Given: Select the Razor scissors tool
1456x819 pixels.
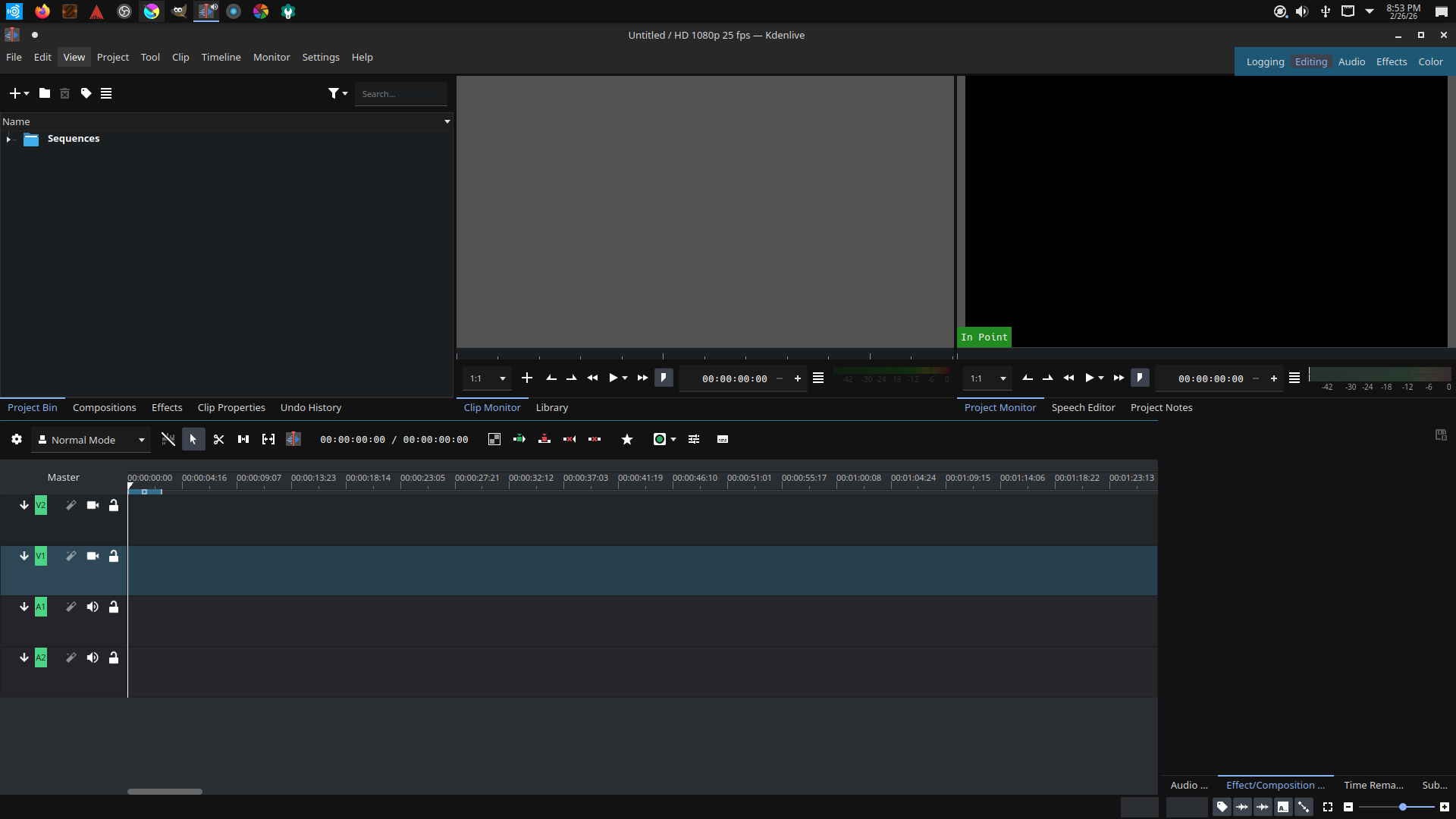Looking at the screenshot, I should 218,440.
